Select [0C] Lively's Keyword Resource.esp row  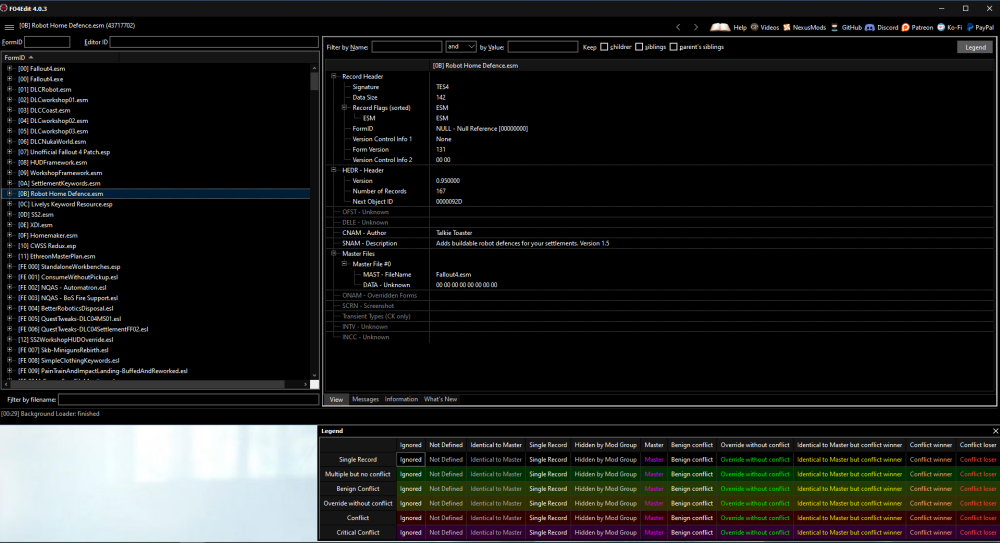(x=156, y=204)
